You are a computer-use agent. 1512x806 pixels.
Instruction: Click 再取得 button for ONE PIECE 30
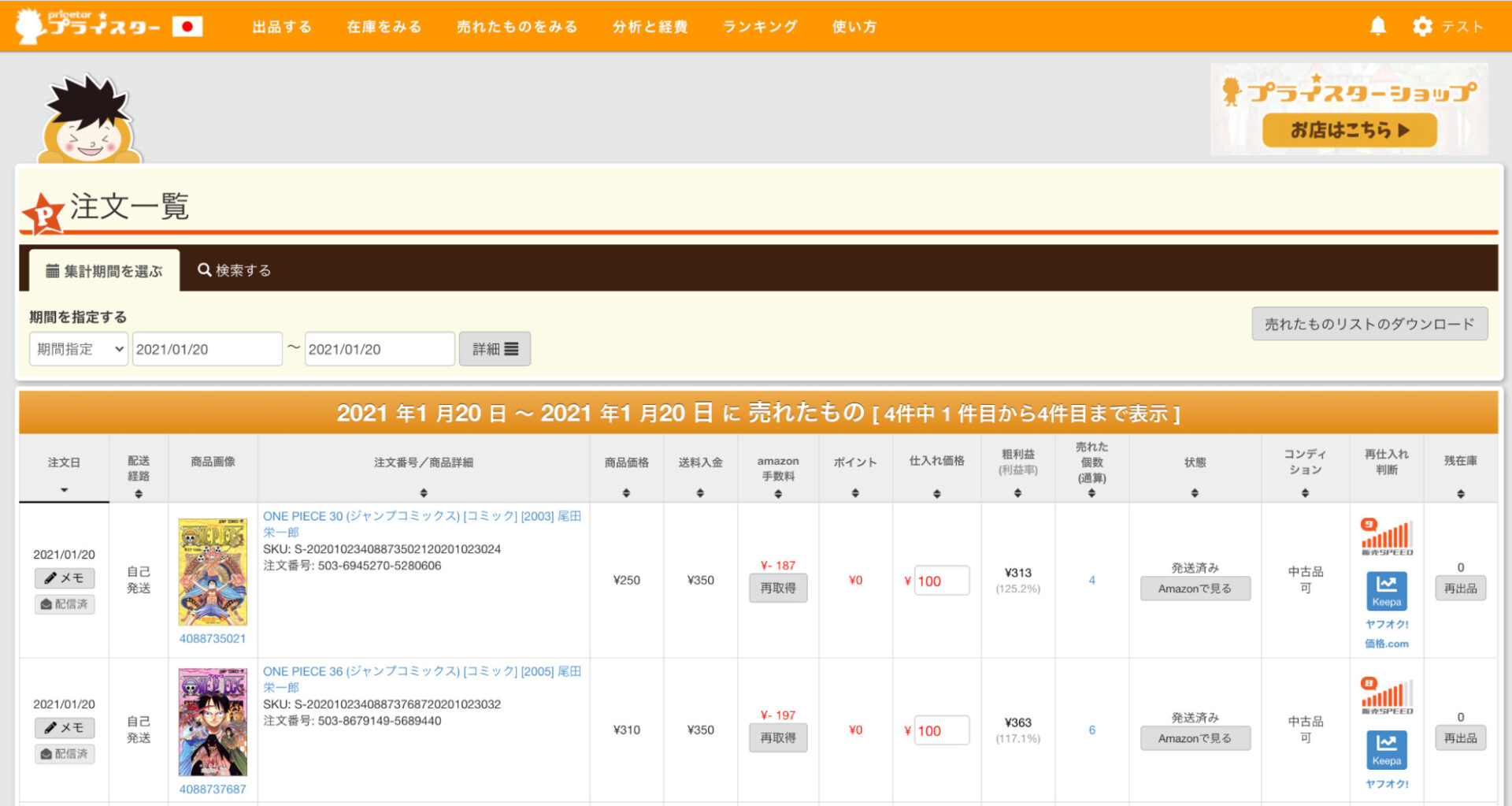click(778, 588)
